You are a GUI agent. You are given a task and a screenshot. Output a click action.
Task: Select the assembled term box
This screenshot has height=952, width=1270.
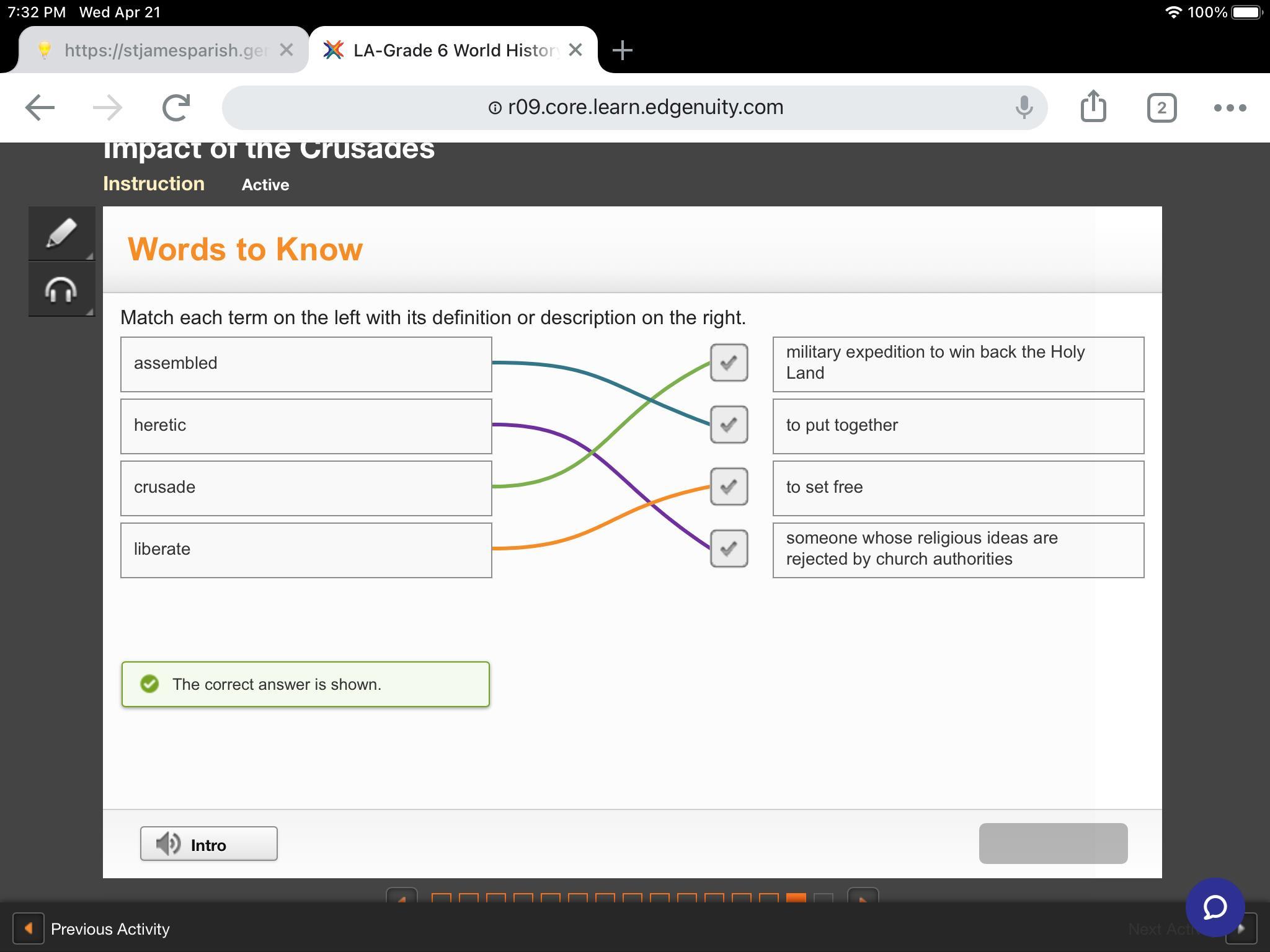[306, 364]
